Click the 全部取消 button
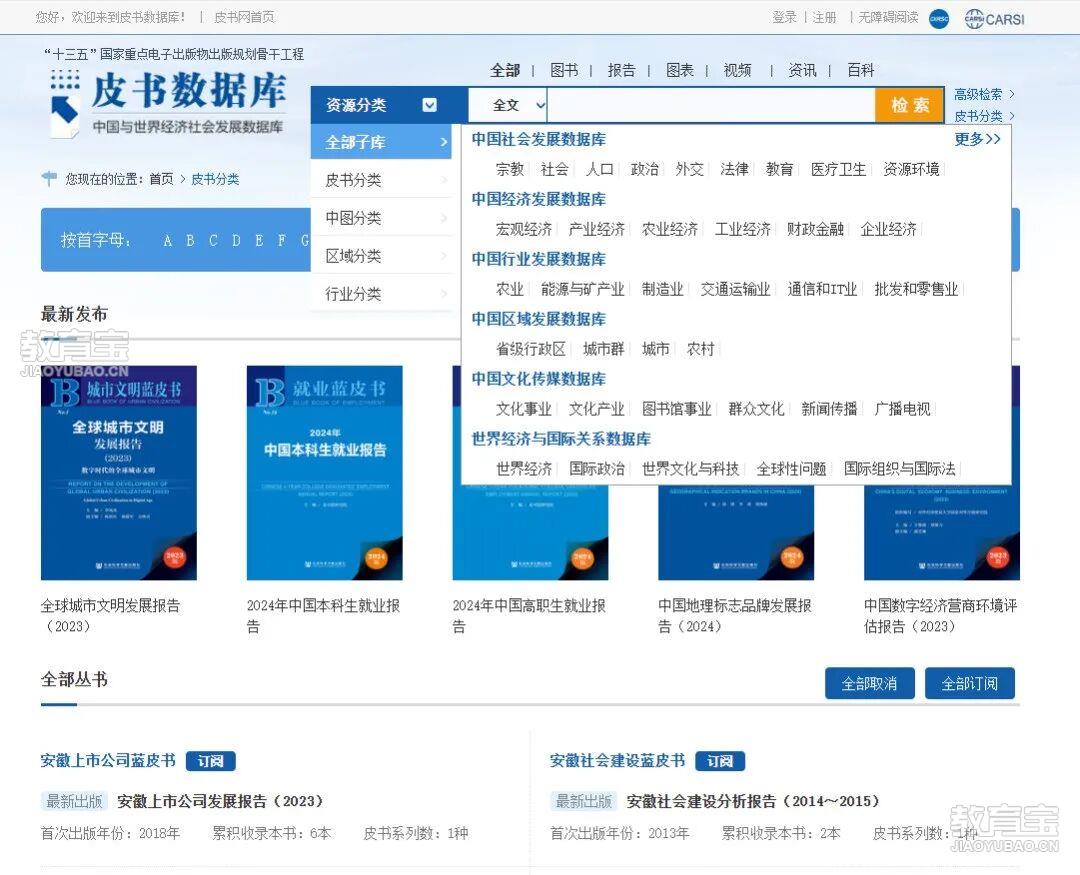This screenshot has height=875, width=1080. tap(869, 683)
